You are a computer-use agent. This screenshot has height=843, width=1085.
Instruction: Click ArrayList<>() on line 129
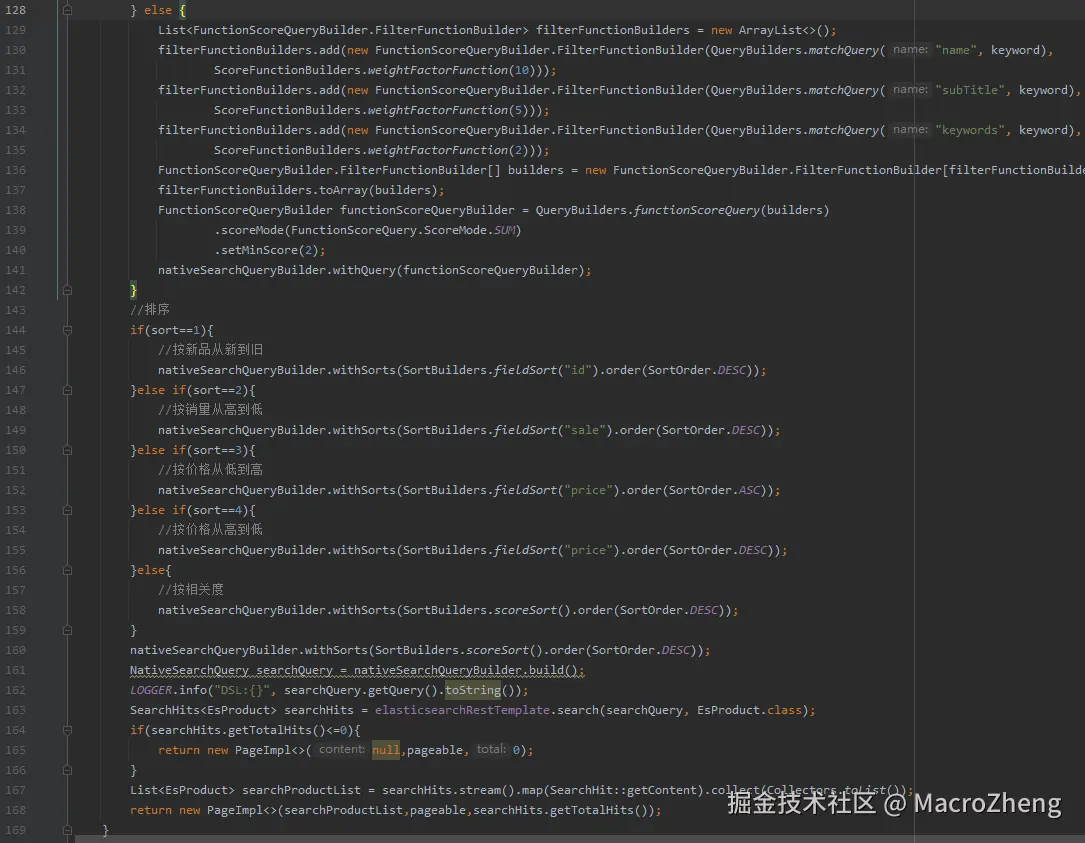pyautogui.click(x=783, y=30)
